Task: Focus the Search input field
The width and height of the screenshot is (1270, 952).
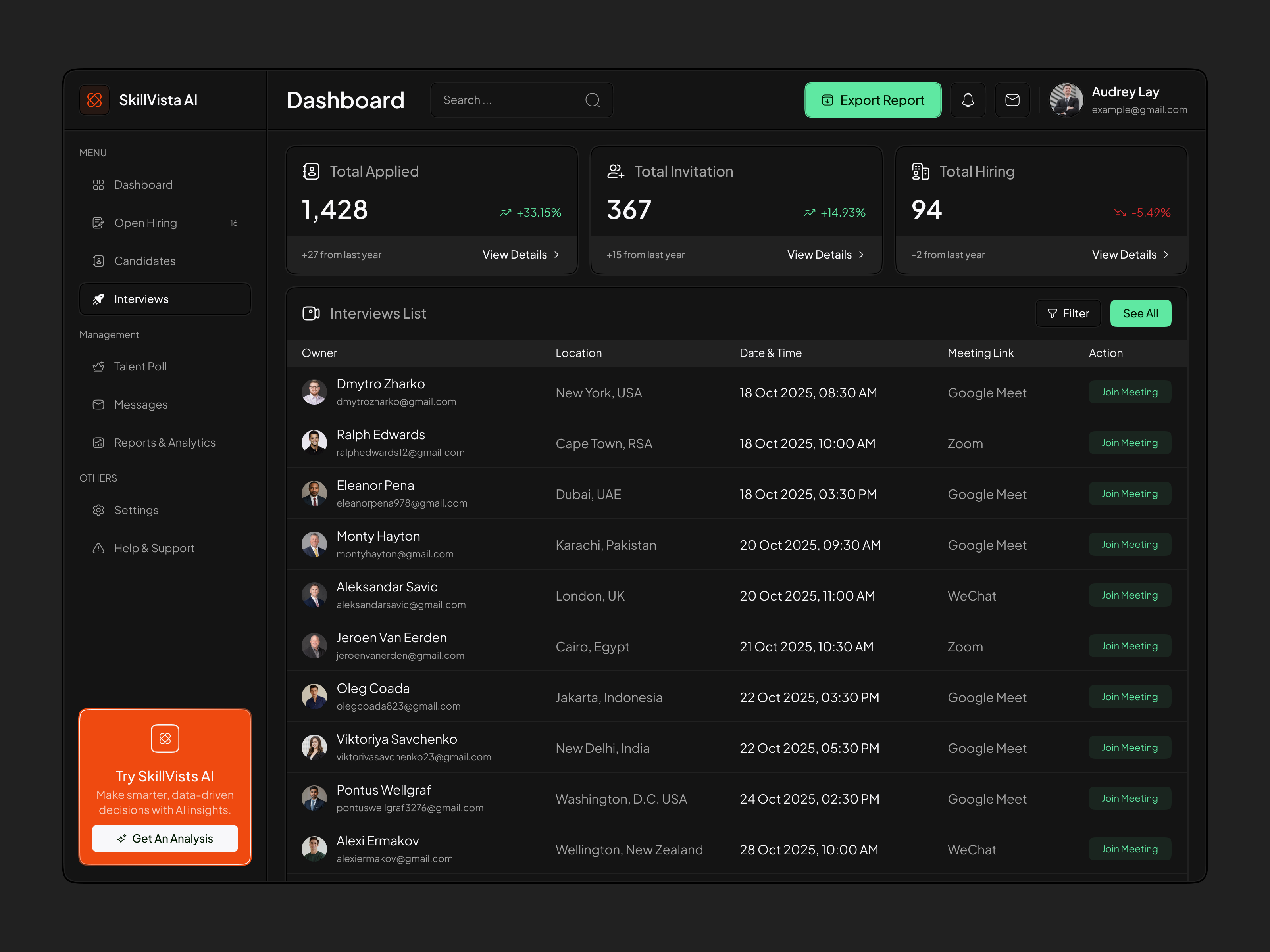Action: (508, 100)
